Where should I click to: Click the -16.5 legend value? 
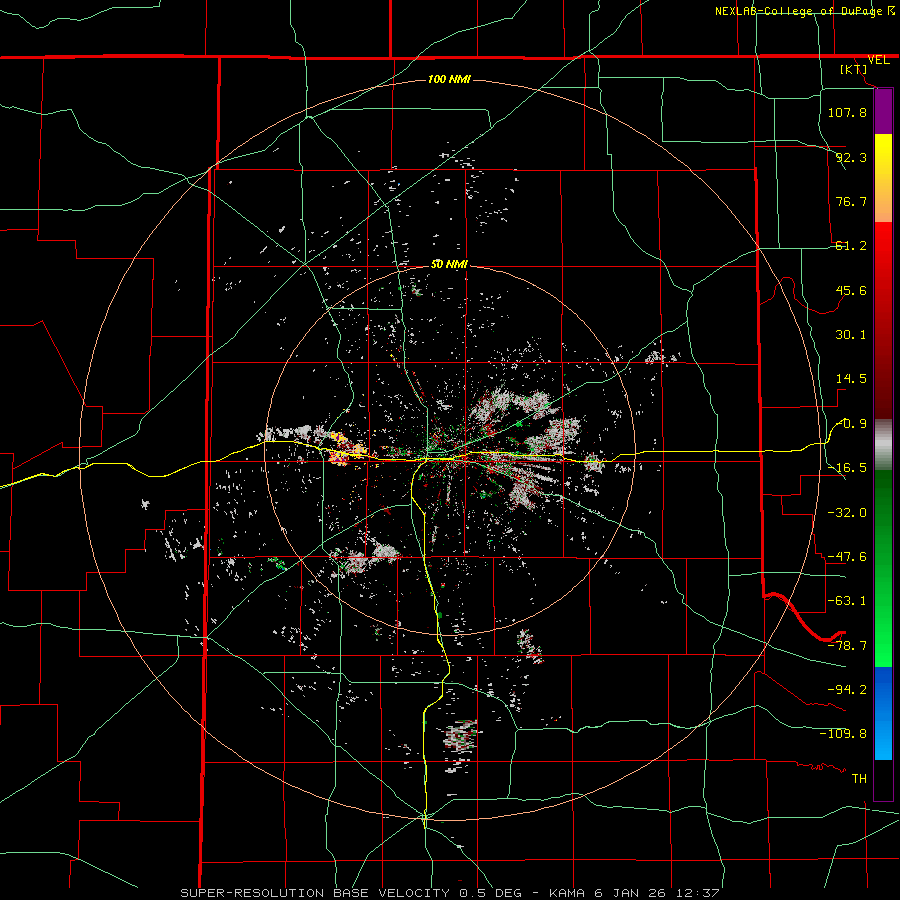click(x=847, y=468)
